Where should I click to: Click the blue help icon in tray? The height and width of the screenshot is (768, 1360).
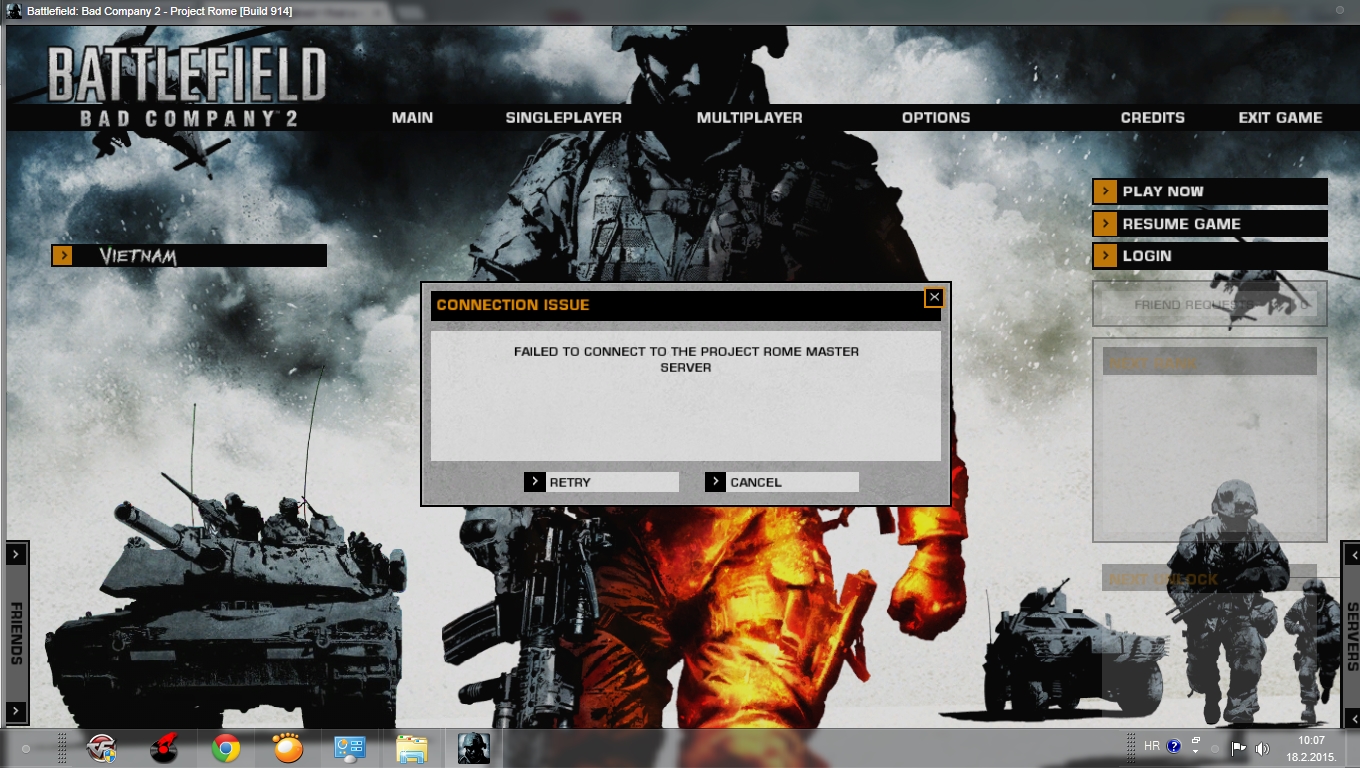pyautogui.click(x=1174, y=746)
